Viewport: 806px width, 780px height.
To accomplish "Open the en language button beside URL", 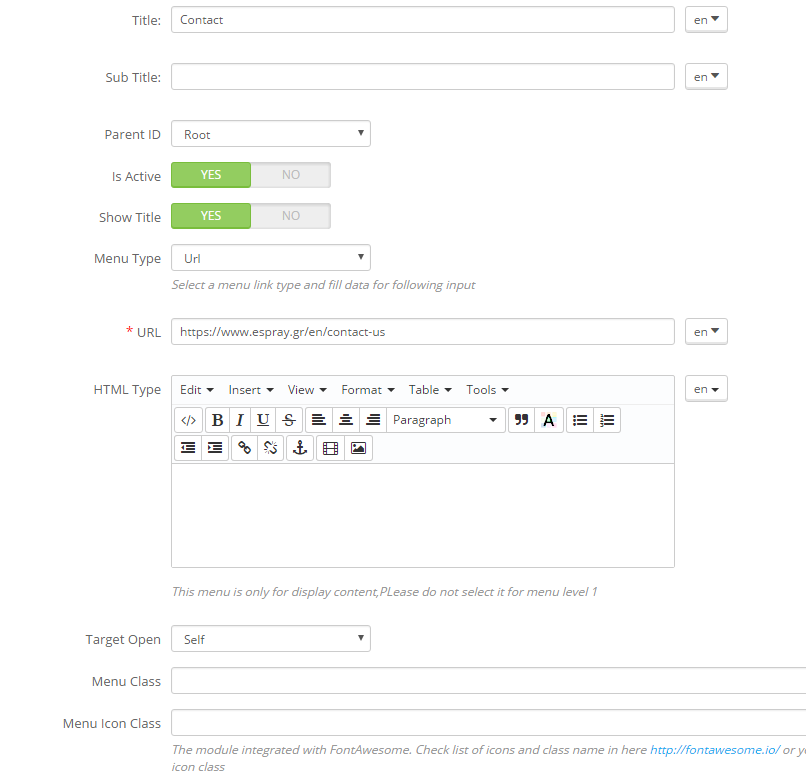I will pyautogui.click(x=706, y=332).
